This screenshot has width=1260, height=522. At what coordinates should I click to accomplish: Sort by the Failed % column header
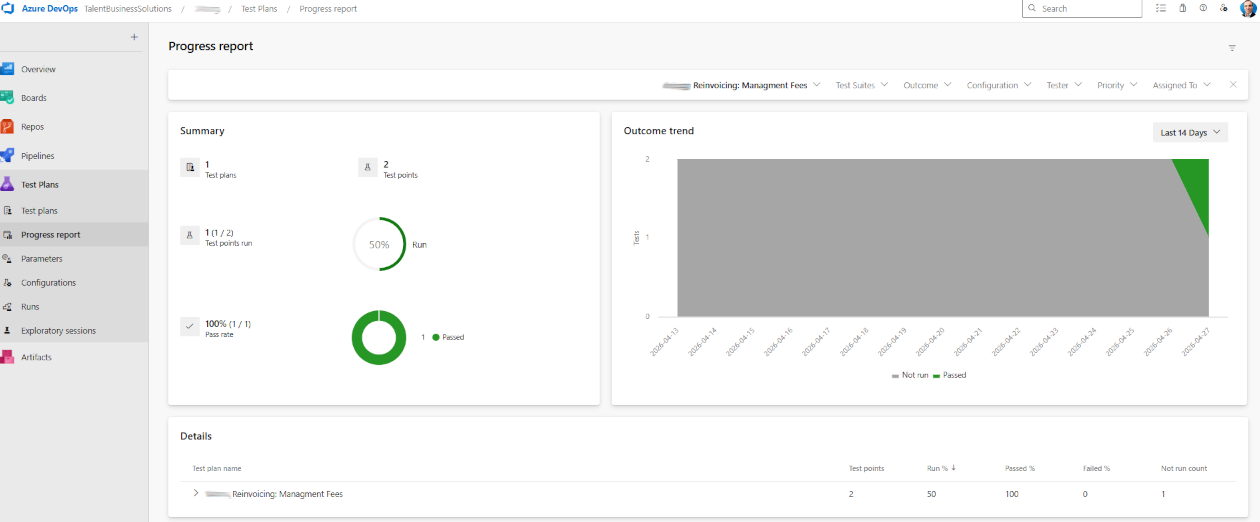pyautogui.click(x=1096, y=468)
